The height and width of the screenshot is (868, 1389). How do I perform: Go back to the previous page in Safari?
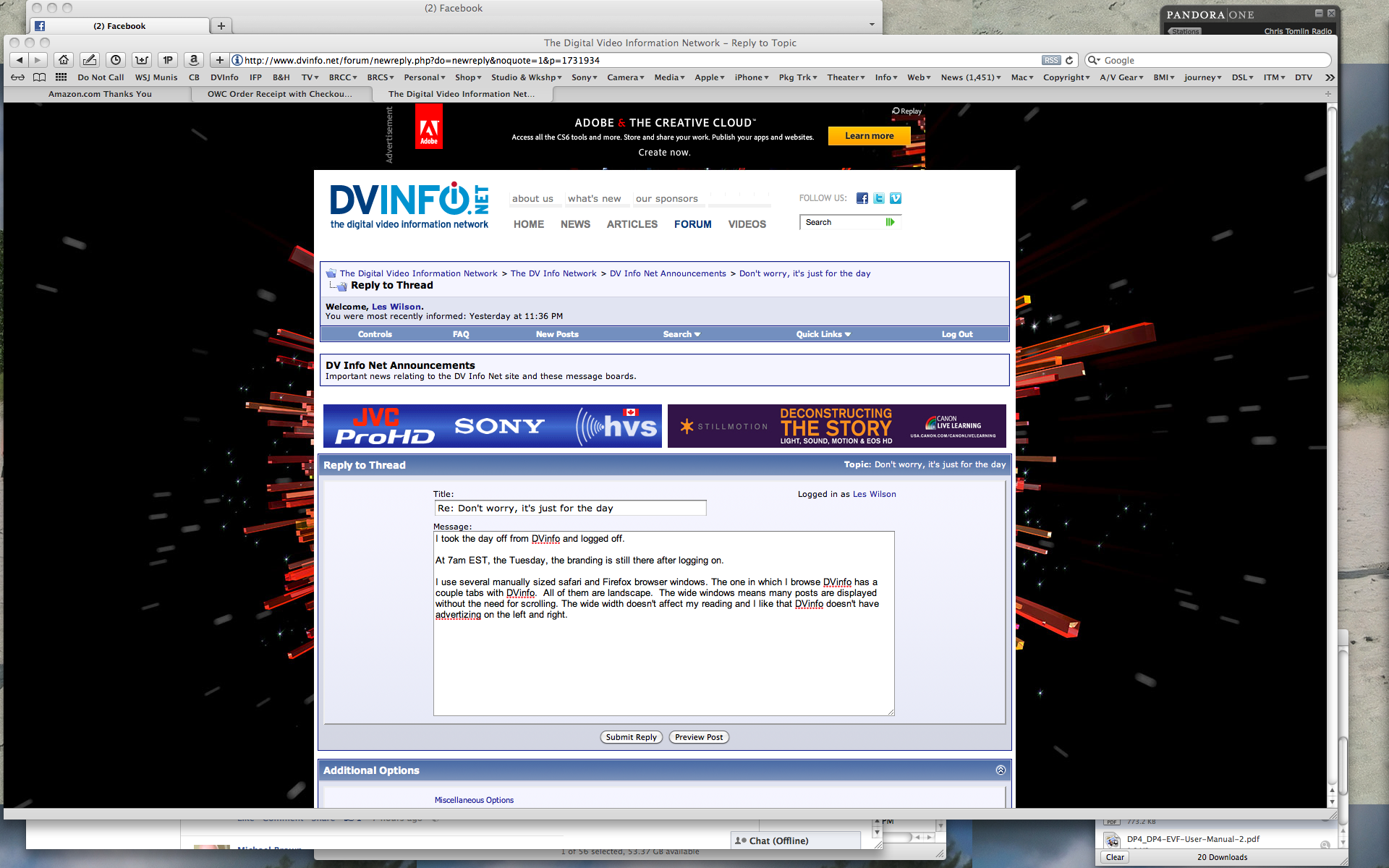20,60
